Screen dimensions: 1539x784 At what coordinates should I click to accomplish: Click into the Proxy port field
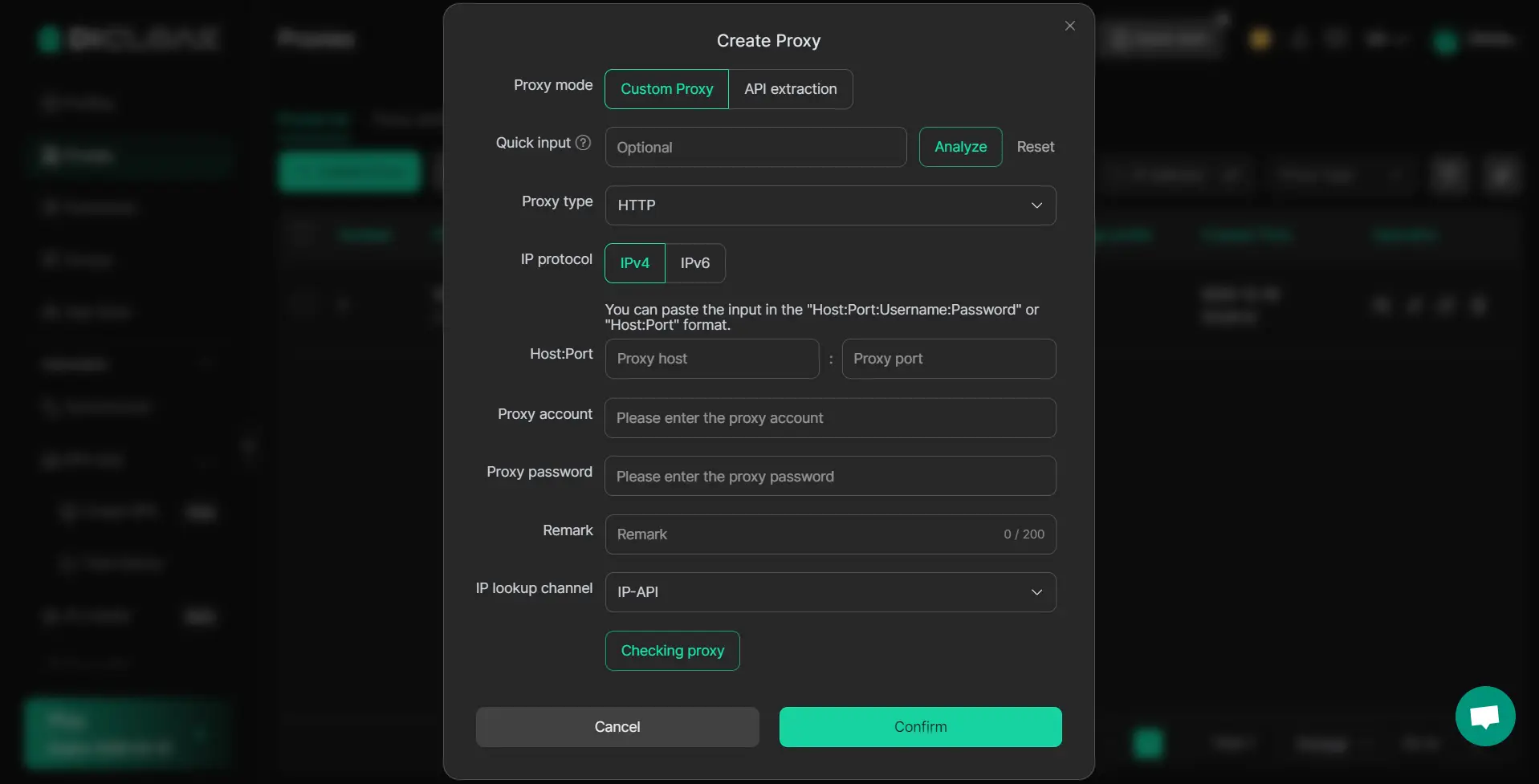947,359
